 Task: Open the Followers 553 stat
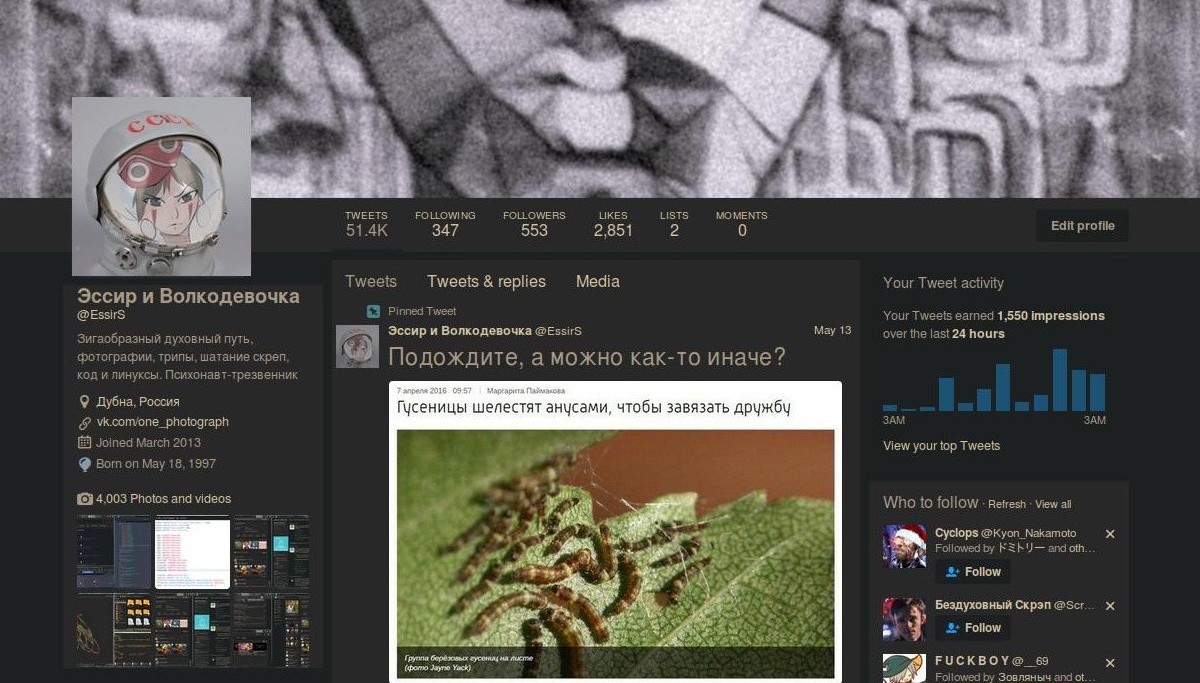pyautogui.click(x=534, y=224)
